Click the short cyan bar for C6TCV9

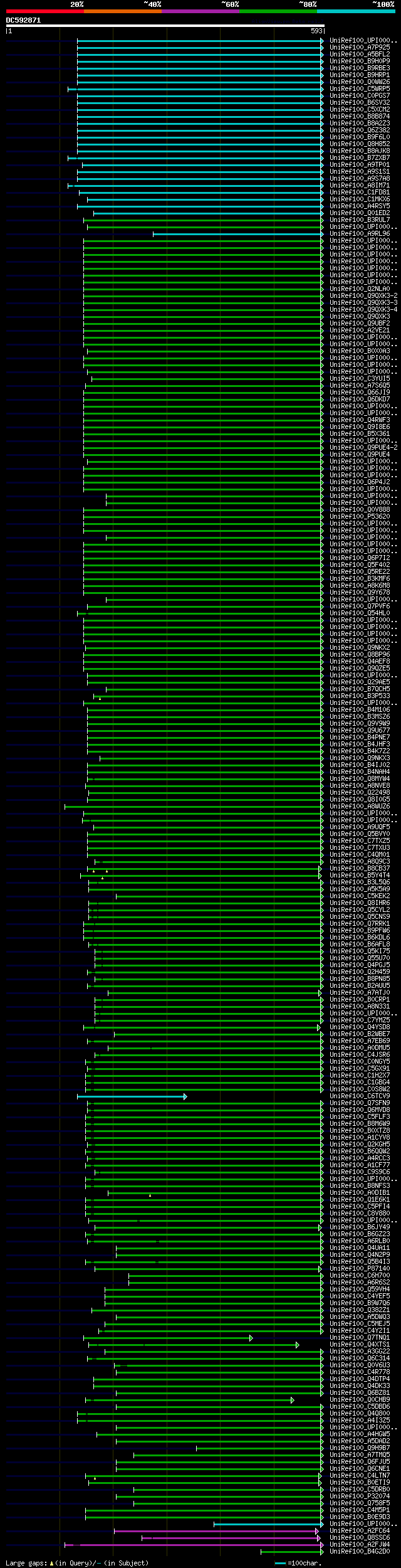[132, 1097]
